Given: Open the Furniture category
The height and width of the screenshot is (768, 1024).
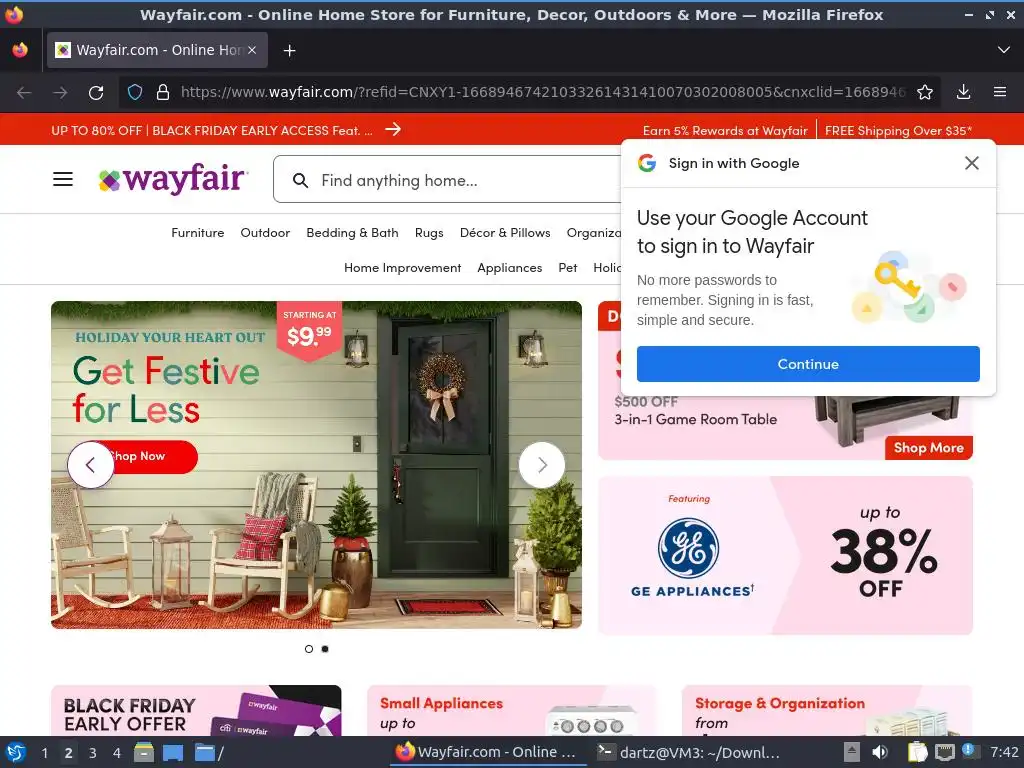Looking at the screenshot, I should pos(197,233).
